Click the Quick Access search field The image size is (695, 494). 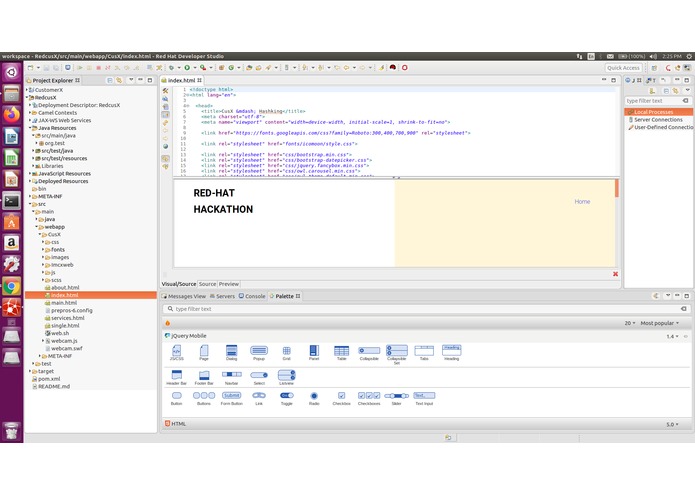623,68
